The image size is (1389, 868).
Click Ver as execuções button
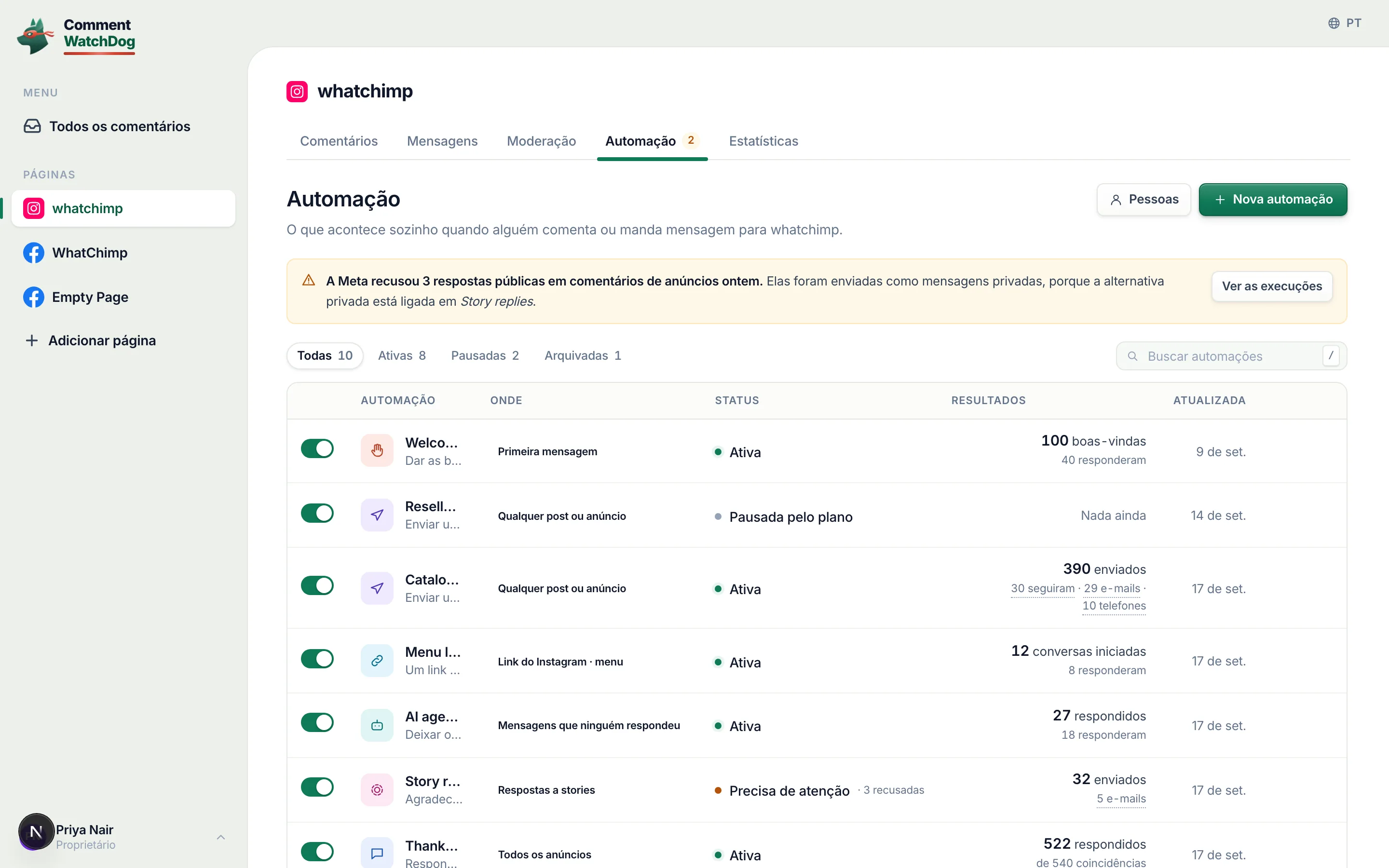point(1272,286)
